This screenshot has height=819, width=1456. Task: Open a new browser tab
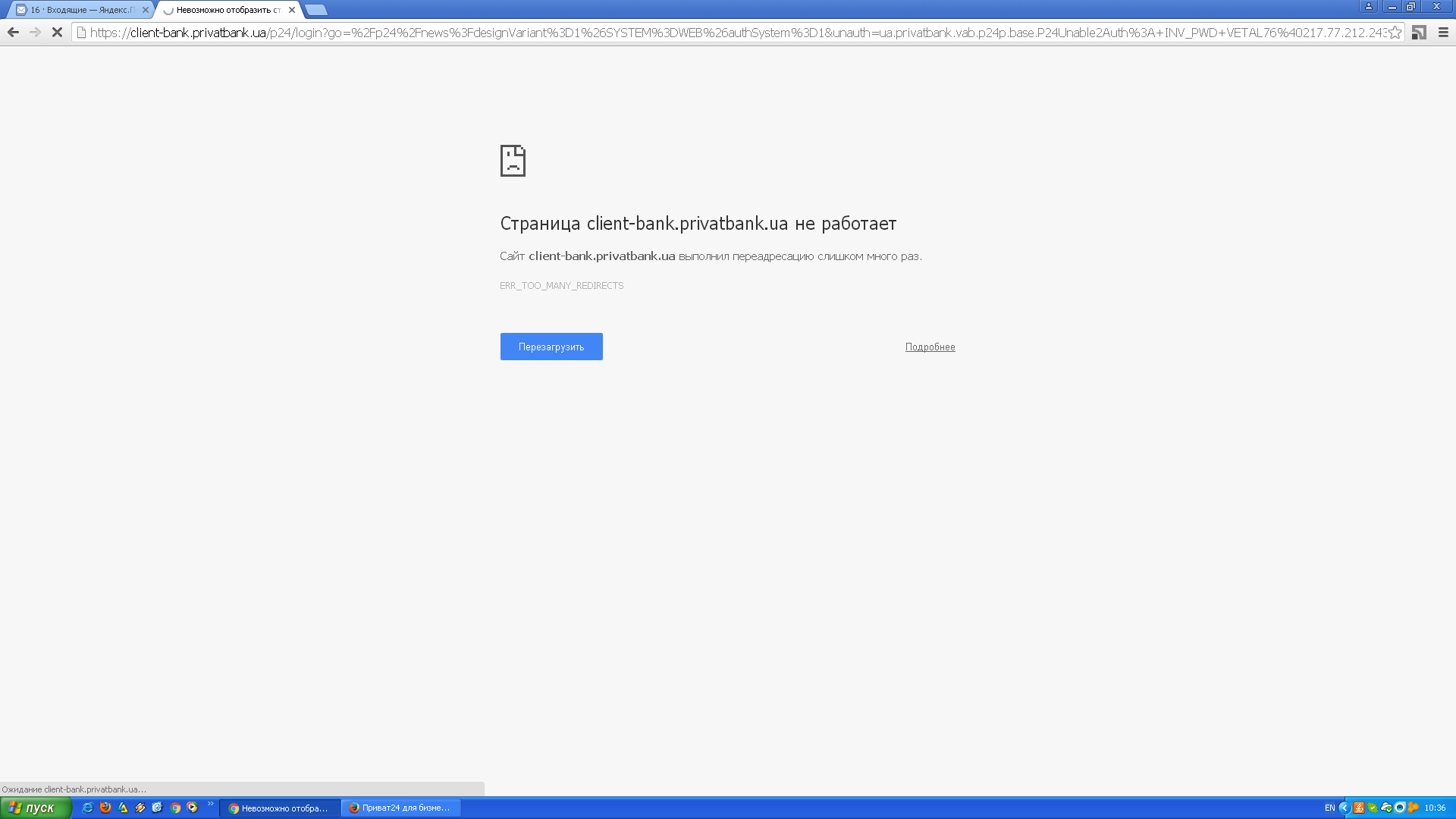[315, 10]
